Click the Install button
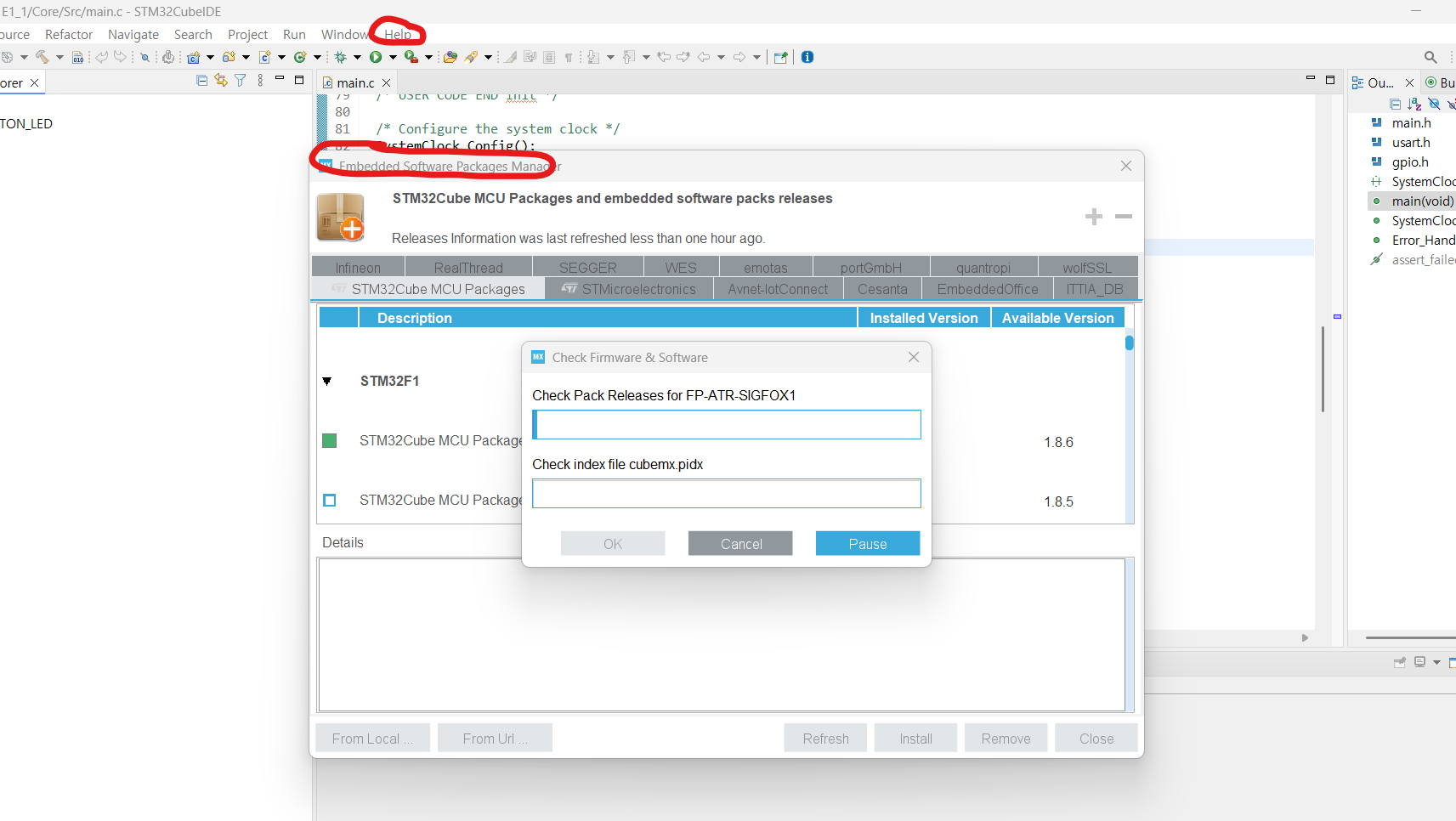The width and height of the screenshot is (1456, 821). (915, 739)
